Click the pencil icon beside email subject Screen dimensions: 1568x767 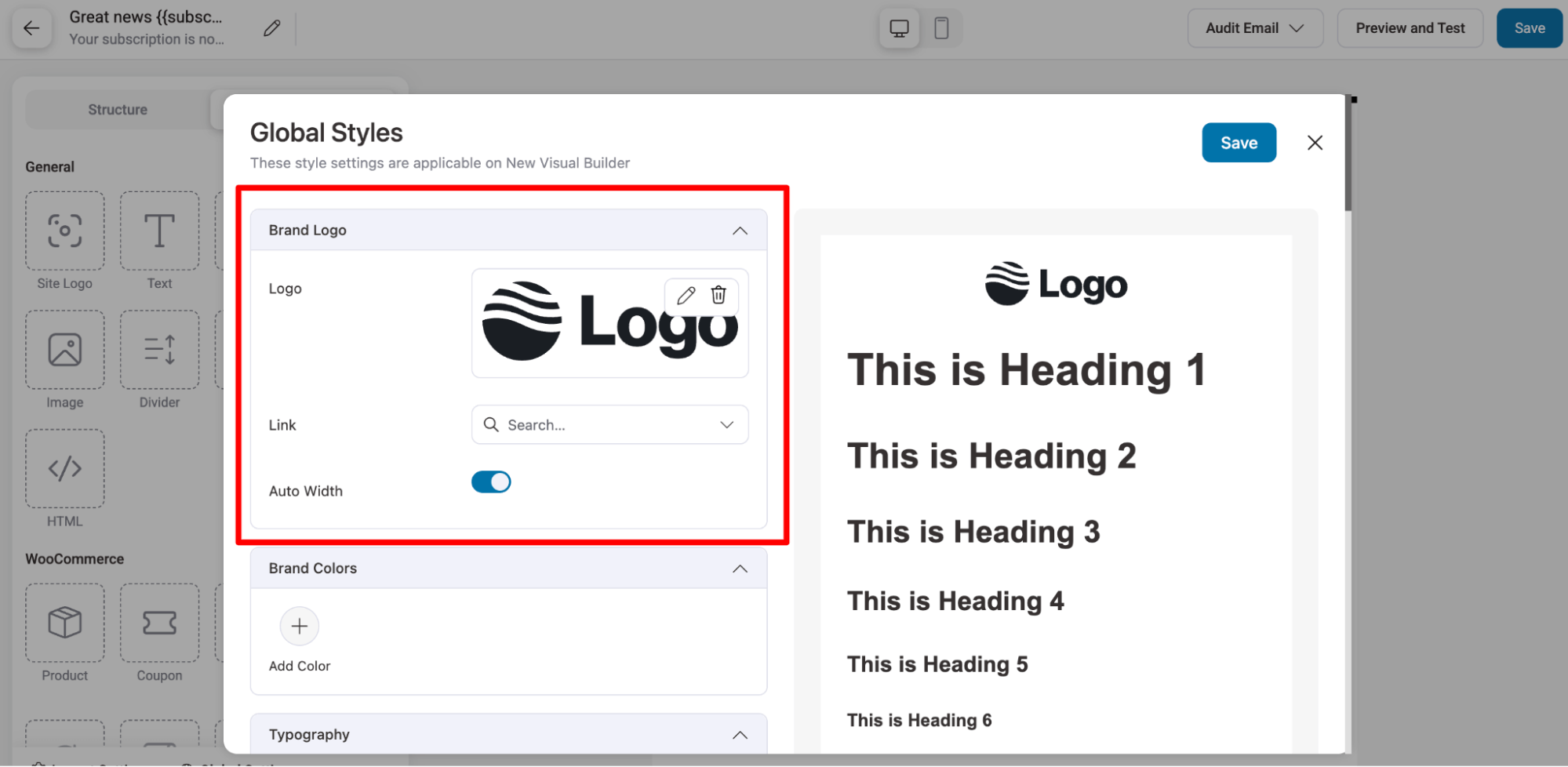pyautogui.click(x=271, y=28)
